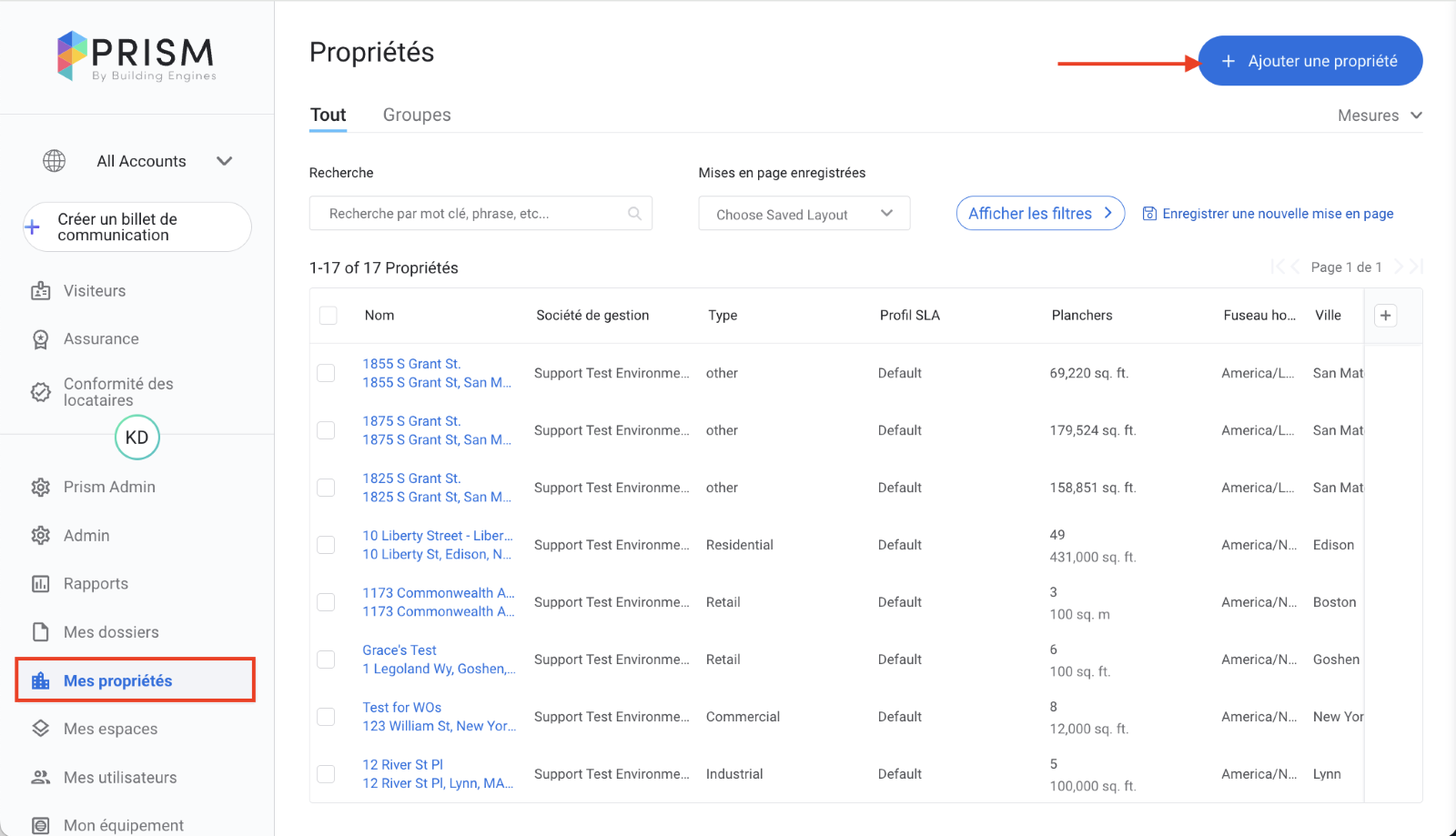Click the Assurance ribbon icon
1456x836 pixels.
pos(41,339)
